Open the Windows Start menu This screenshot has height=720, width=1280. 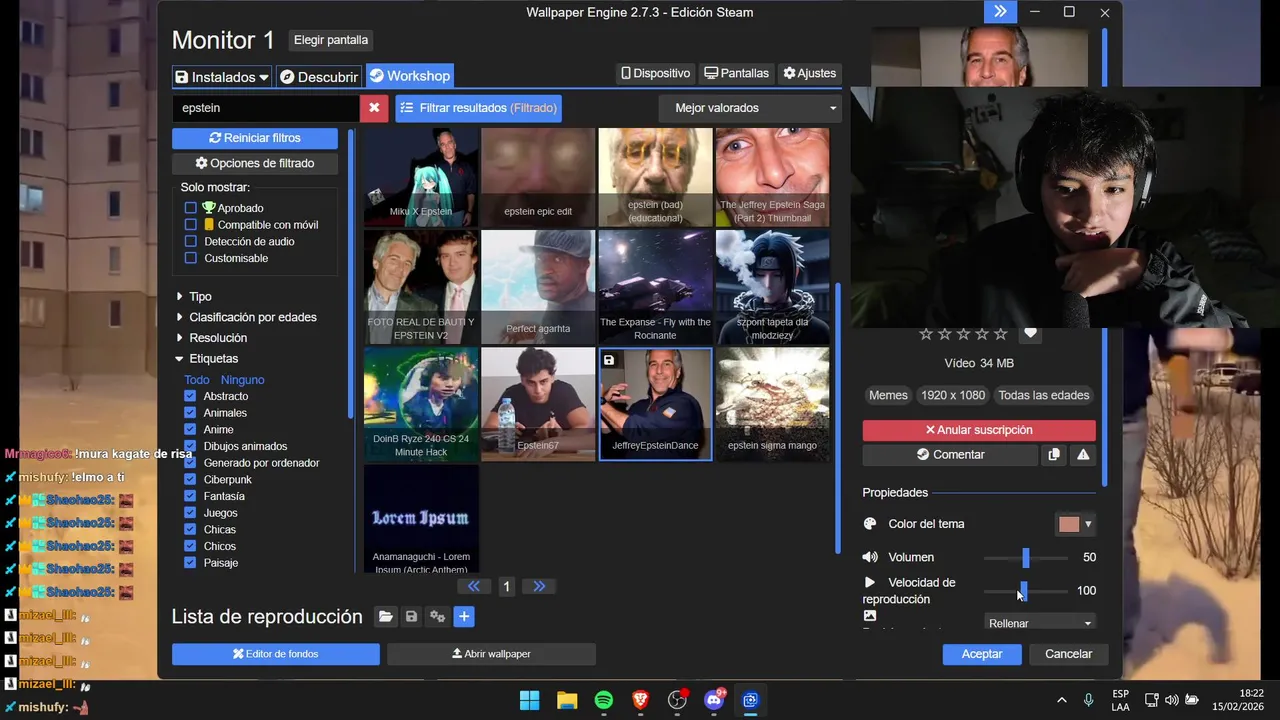[529, 700]
